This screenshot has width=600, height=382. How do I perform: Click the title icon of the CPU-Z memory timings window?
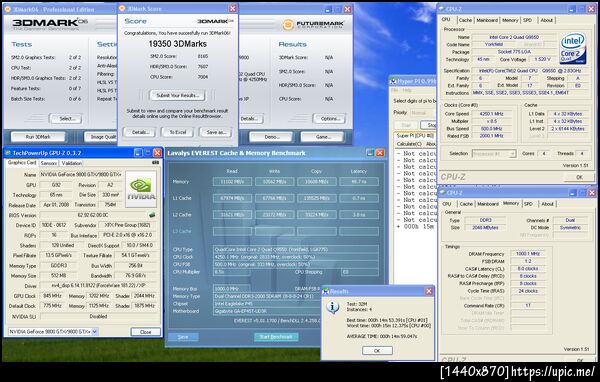[443, 193]
